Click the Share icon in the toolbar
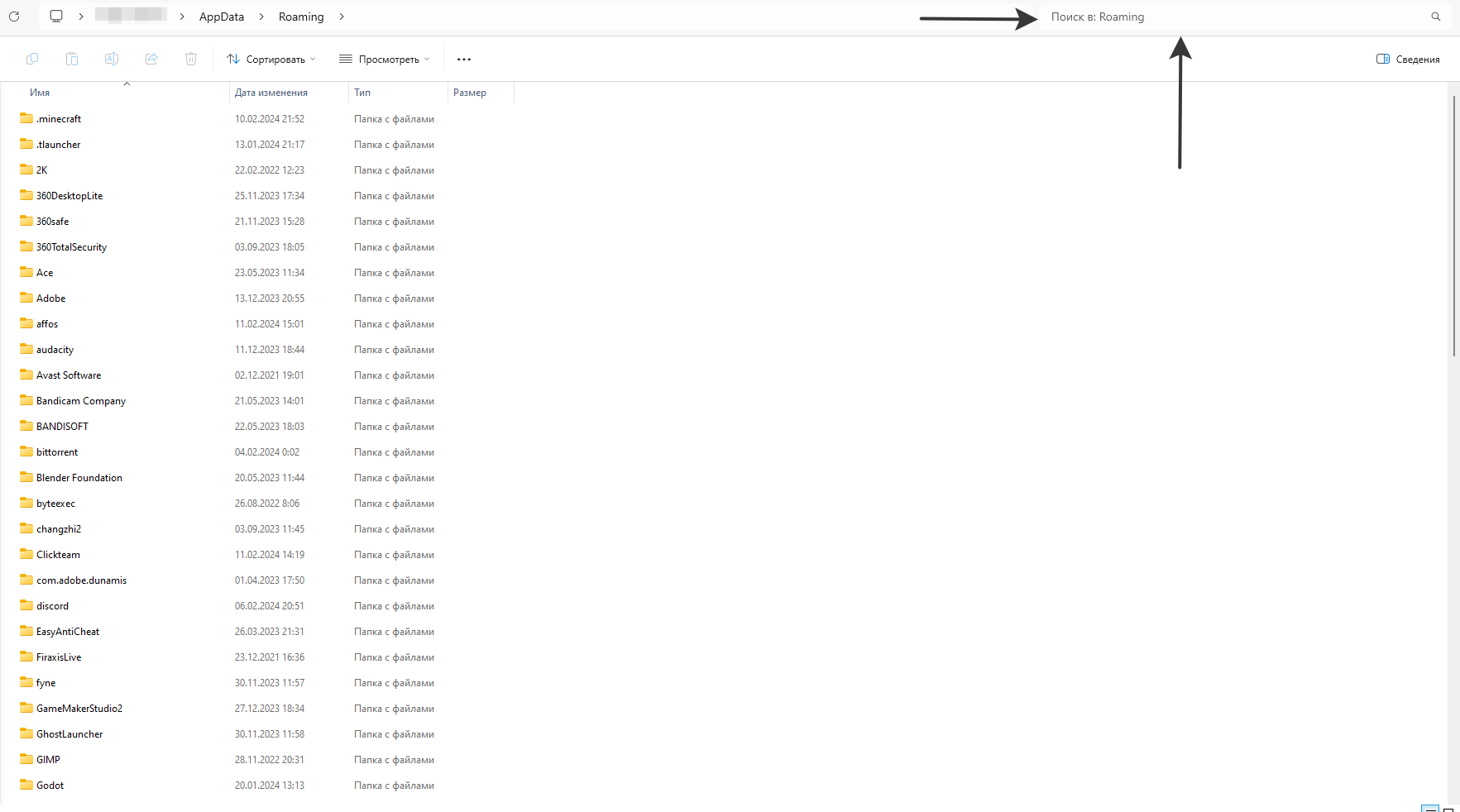Screen dimensions: 1460x812 151,59
